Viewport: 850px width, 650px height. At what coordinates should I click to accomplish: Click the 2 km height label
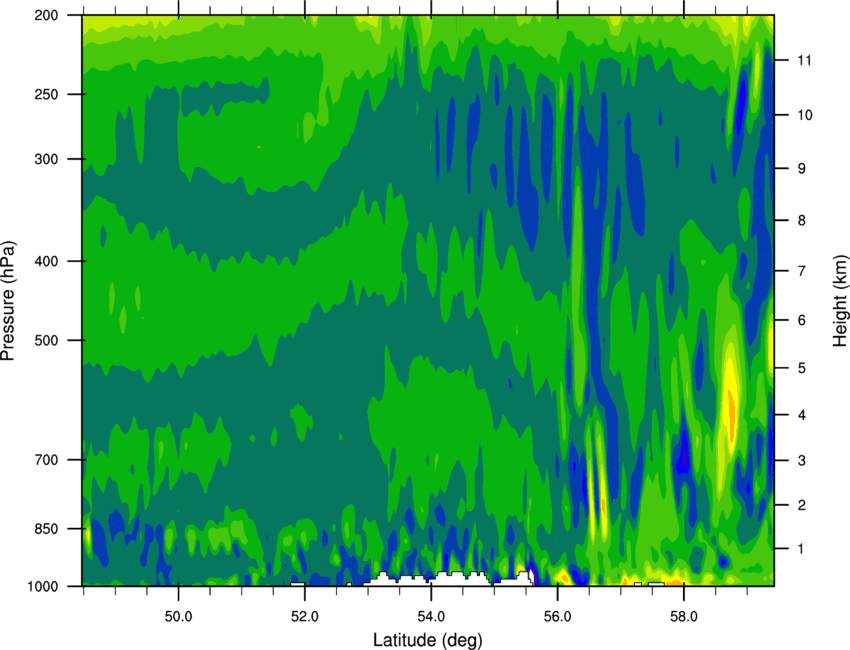pyautogui.click(x=801, y=505)
